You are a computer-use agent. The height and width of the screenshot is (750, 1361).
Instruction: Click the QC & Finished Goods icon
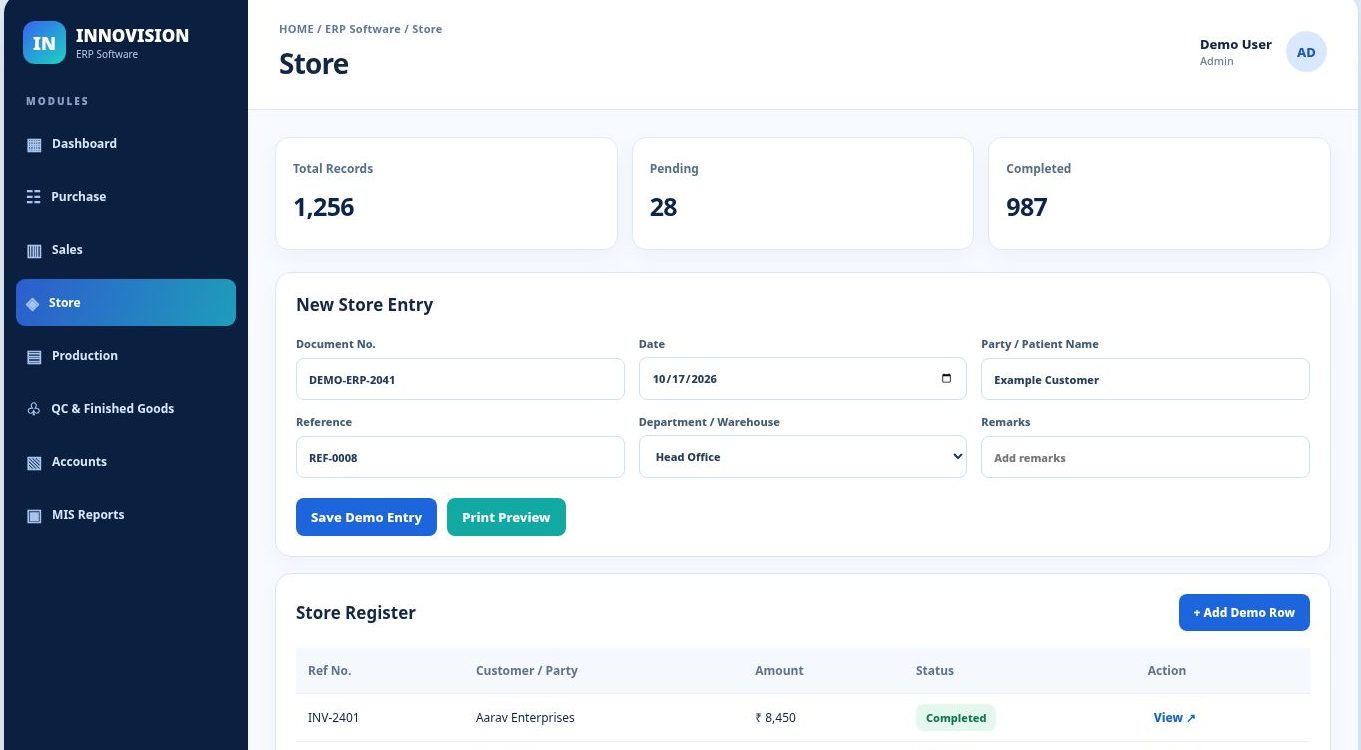pyautogui.click(x=34, y=409)
